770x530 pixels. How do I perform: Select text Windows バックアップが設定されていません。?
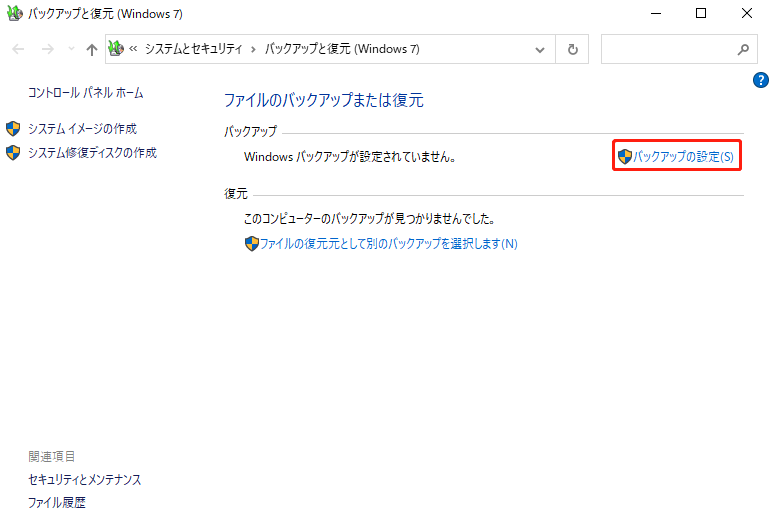(x=351, y=157)
